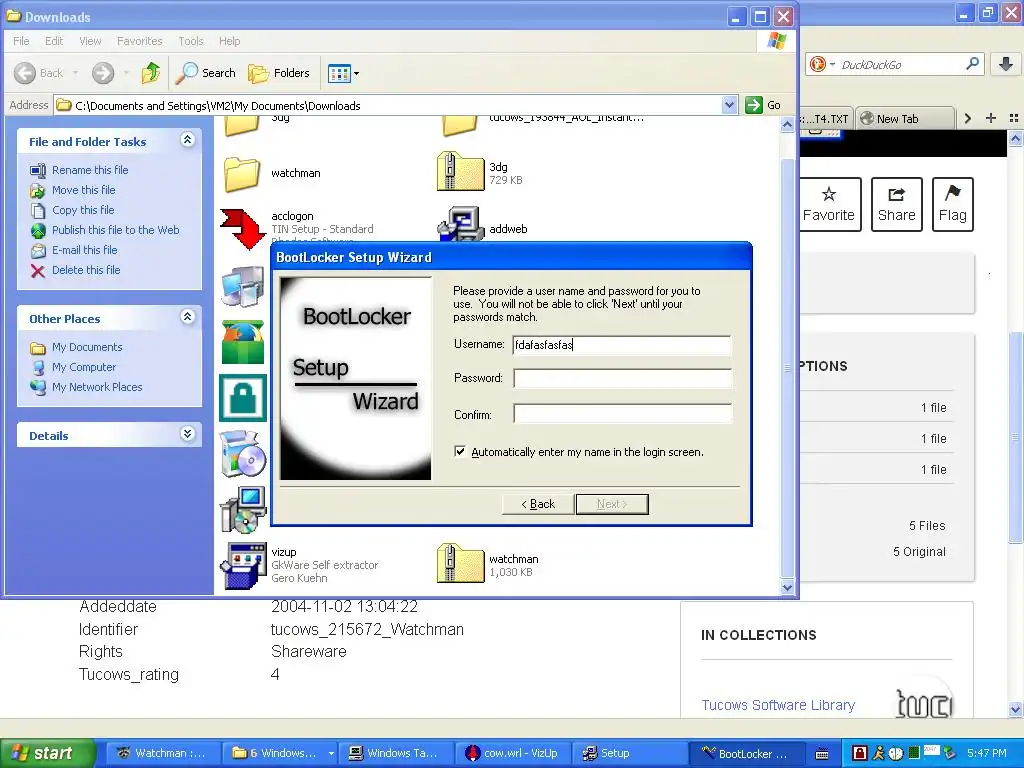Screen dimensions: 1024x768
Task: Switch to cow.wrl - VizUp taskbar item
Action: point(512,753)
